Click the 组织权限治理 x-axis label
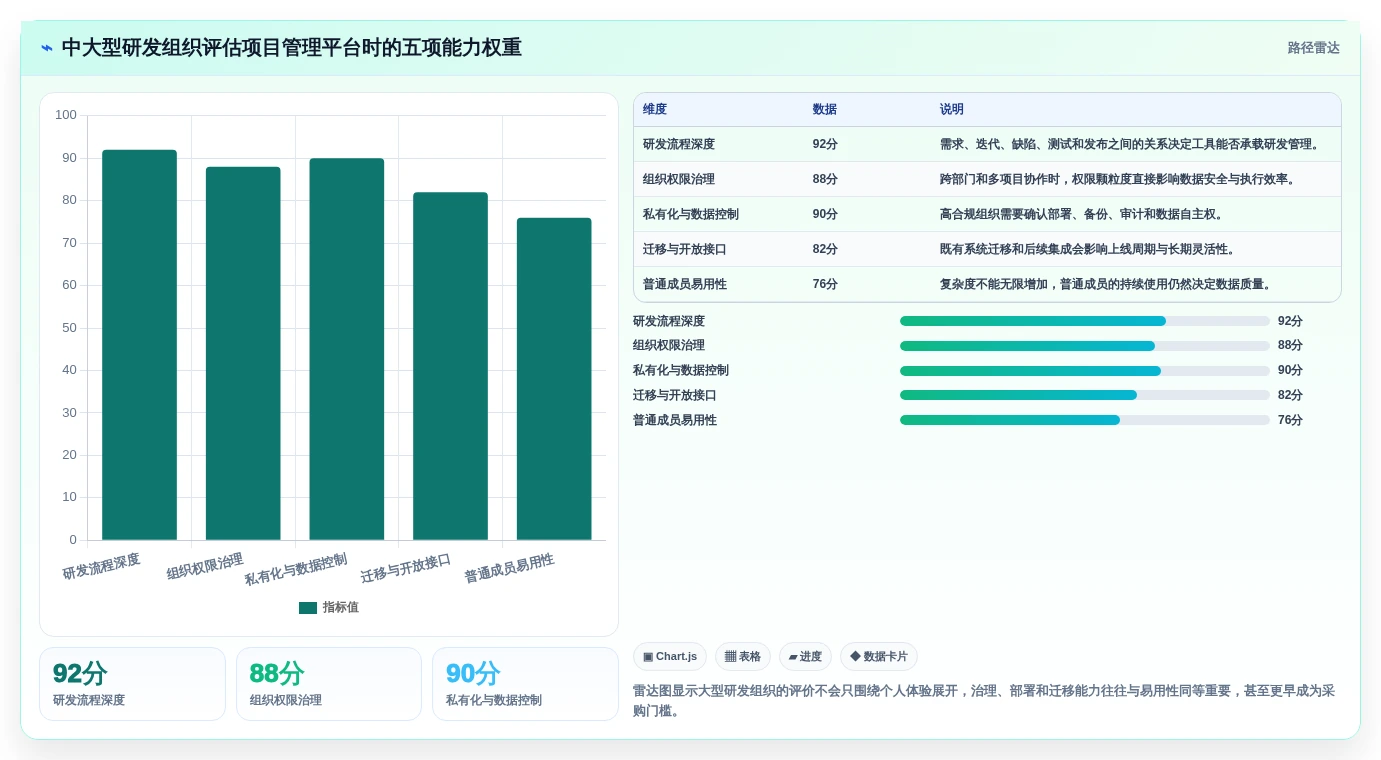This screenshot has width=1381, height=760. [205, 566]
